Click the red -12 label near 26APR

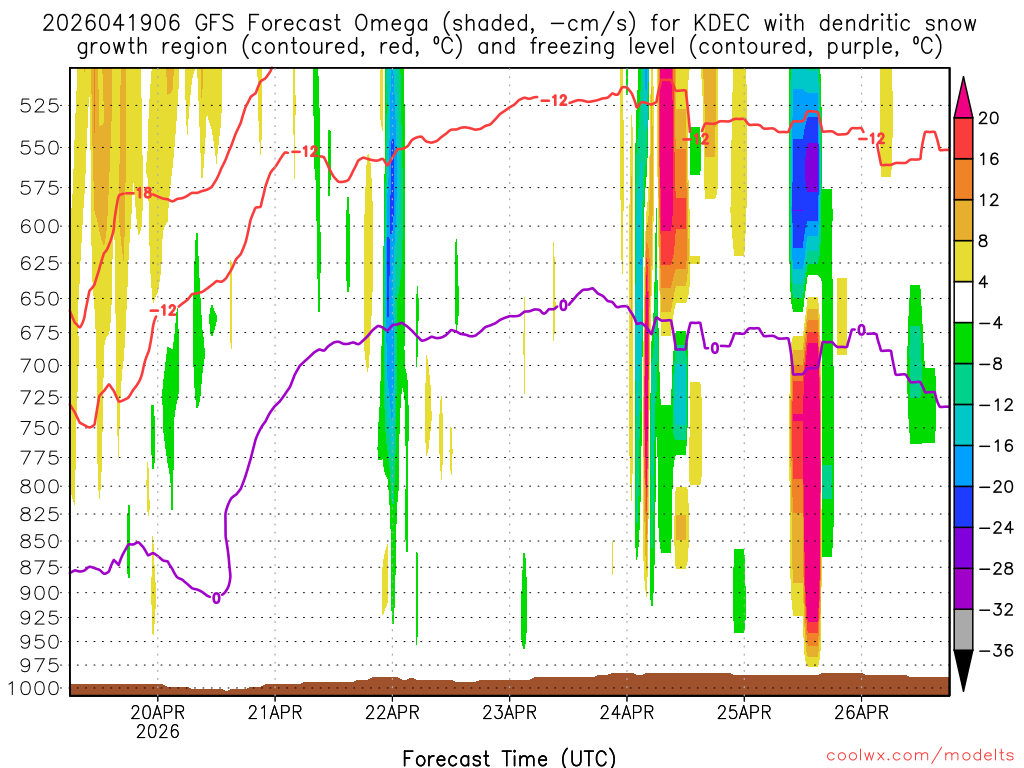[872, 138]
